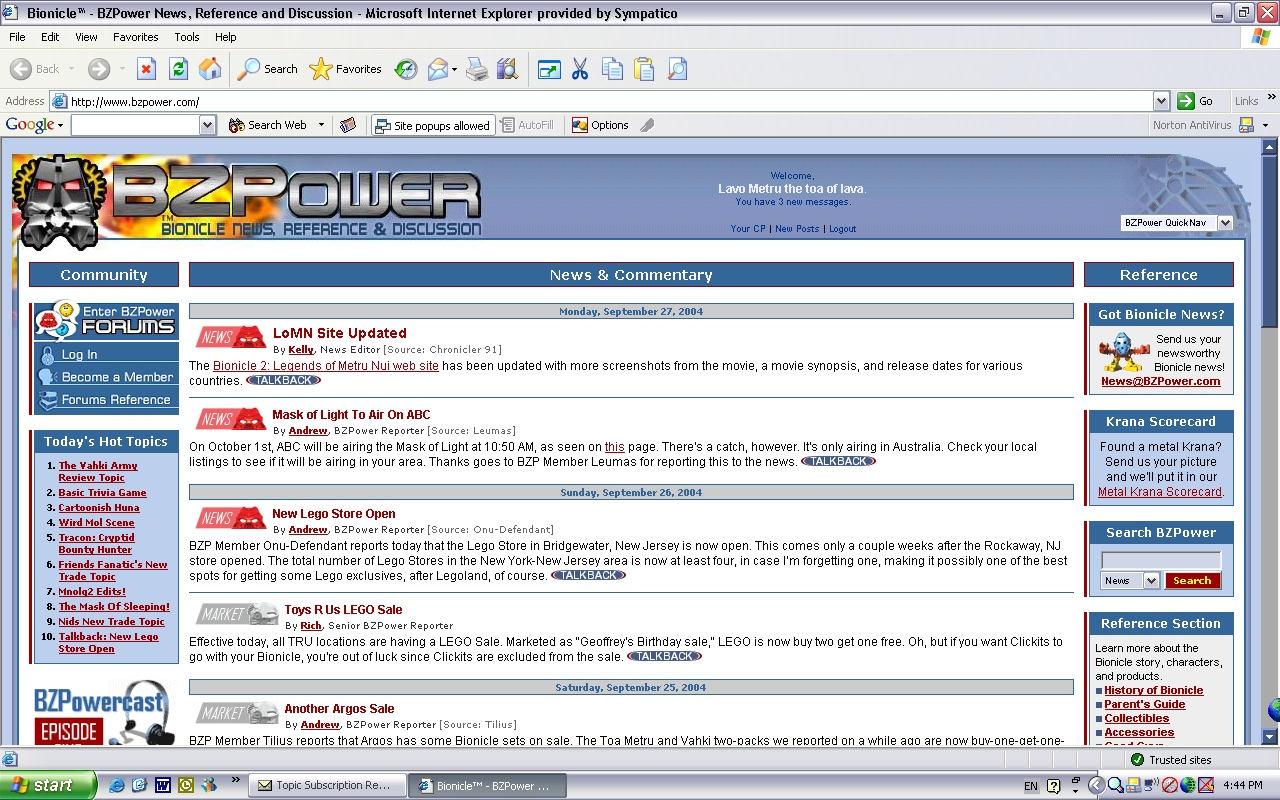Open the History clock icon
This screenshot has height=800, width=1280.
(405, 69)
